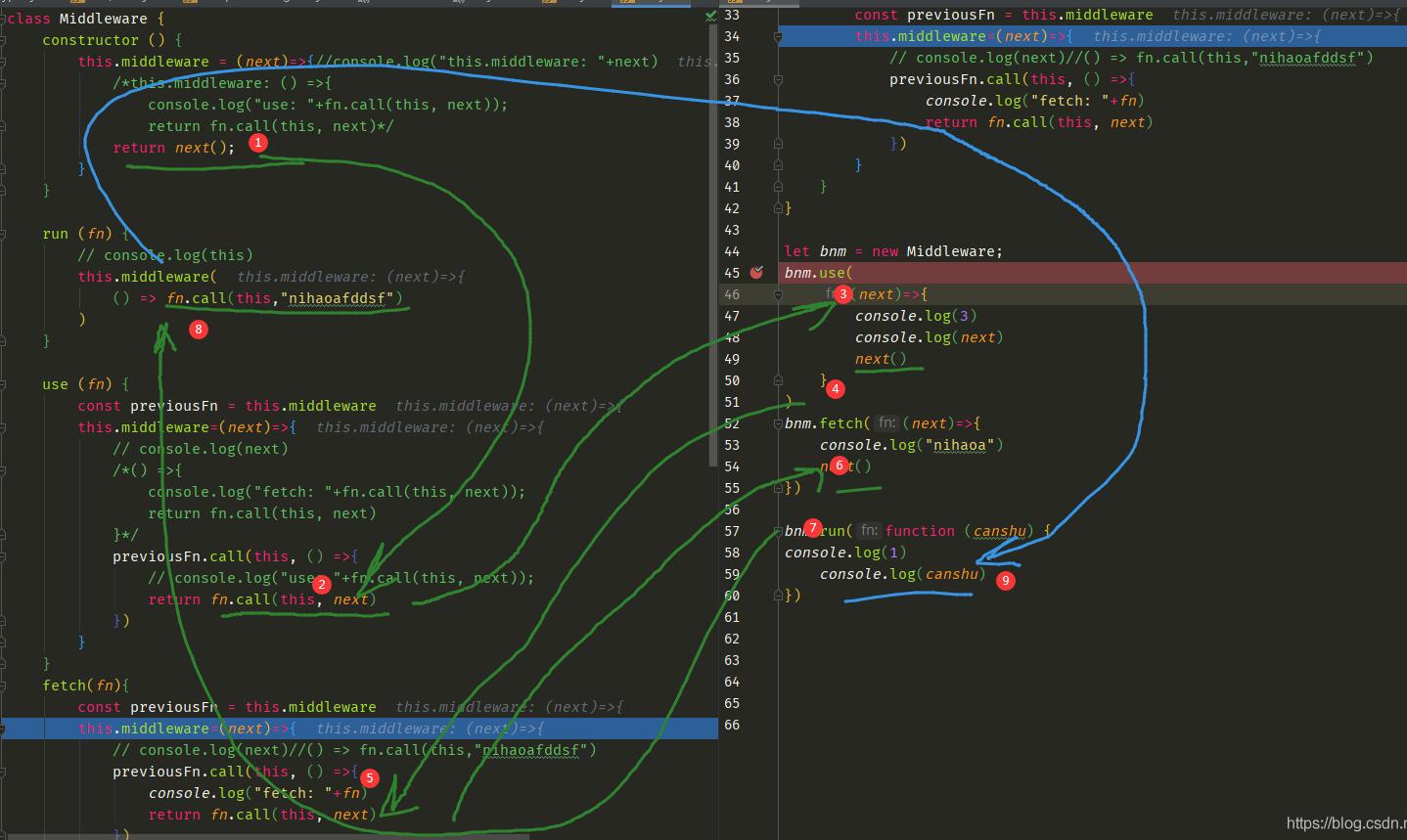Toggle a breakpoint at line 52 gutter

[x=756, y=423]
